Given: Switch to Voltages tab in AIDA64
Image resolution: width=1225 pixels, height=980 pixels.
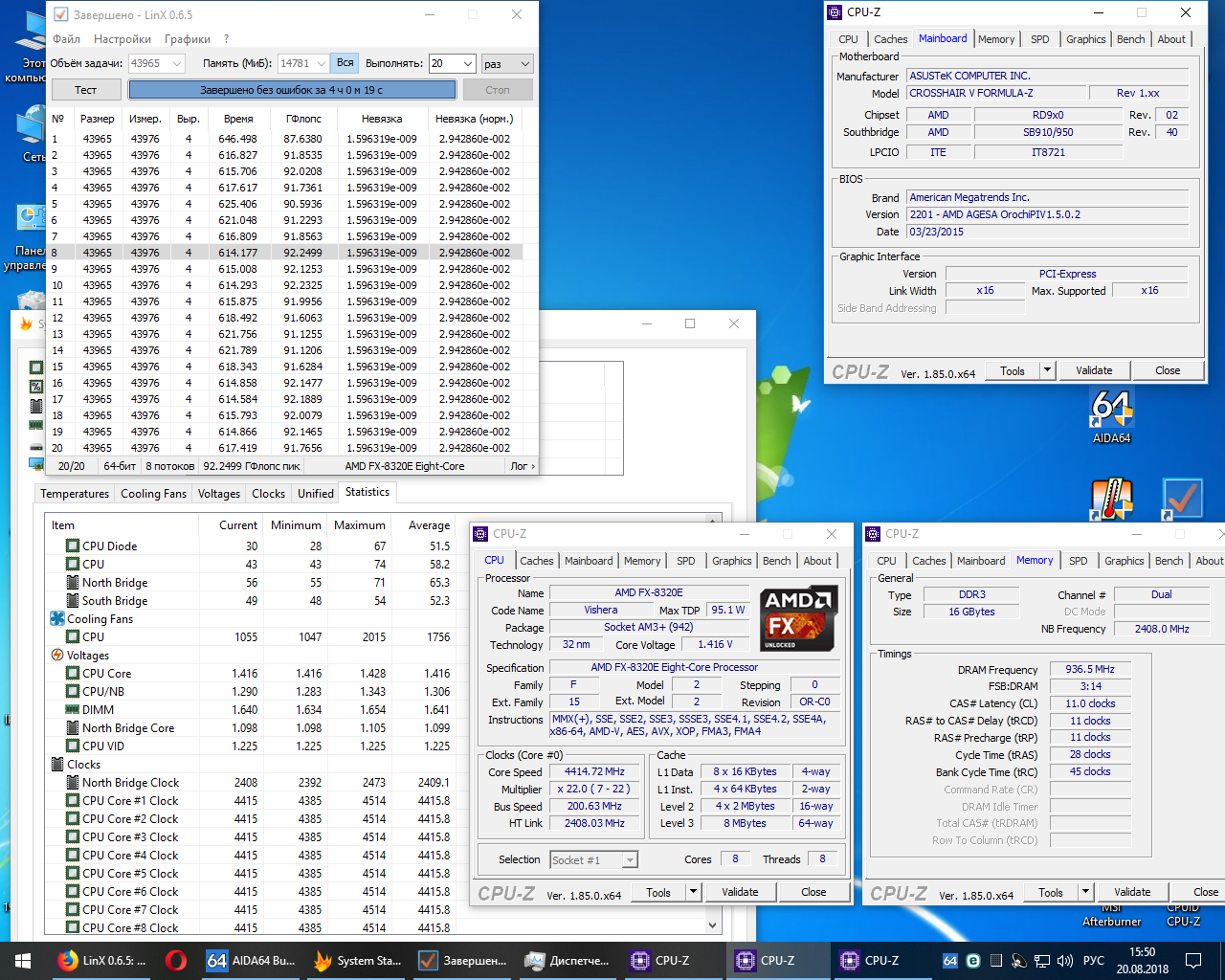Looking at the screenshot, I should click(x=219, y=494).
